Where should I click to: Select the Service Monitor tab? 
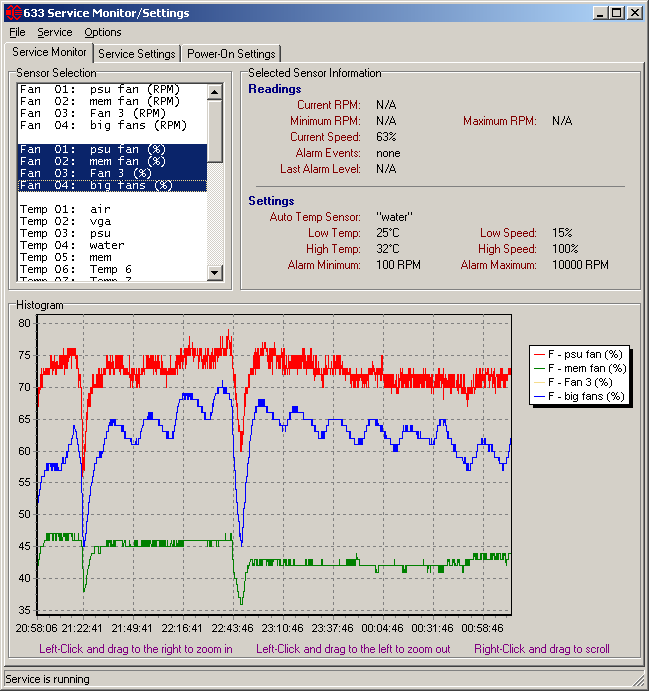pyautogui.click(x=50, y=52)
